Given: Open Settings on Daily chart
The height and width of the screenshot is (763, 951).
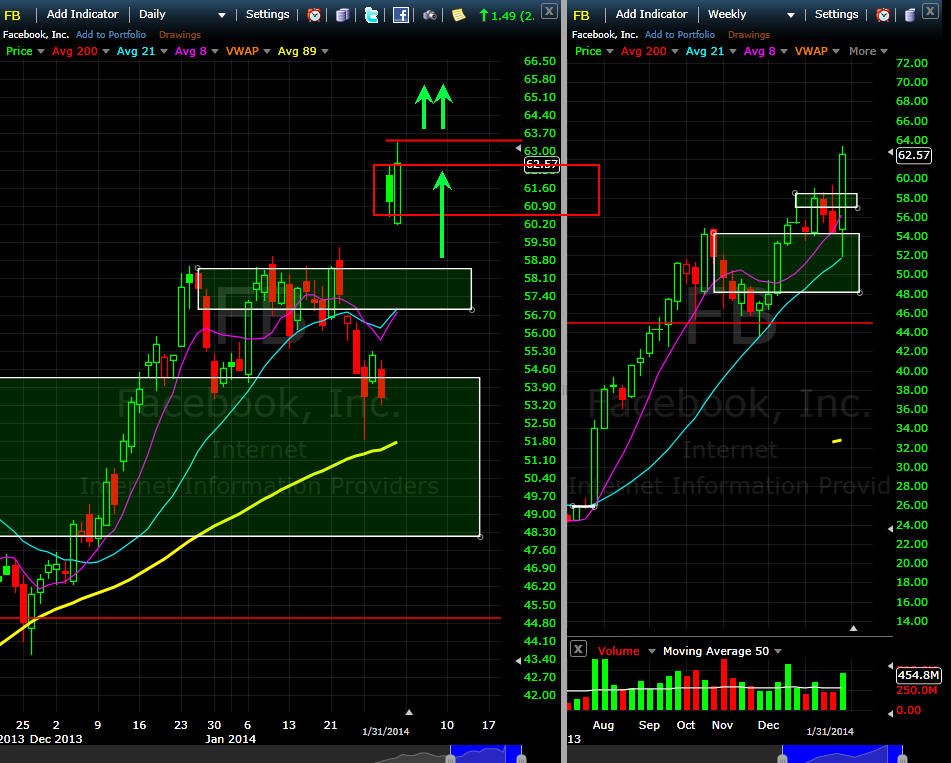Looking at the screenshot, I should pos(267,14).
